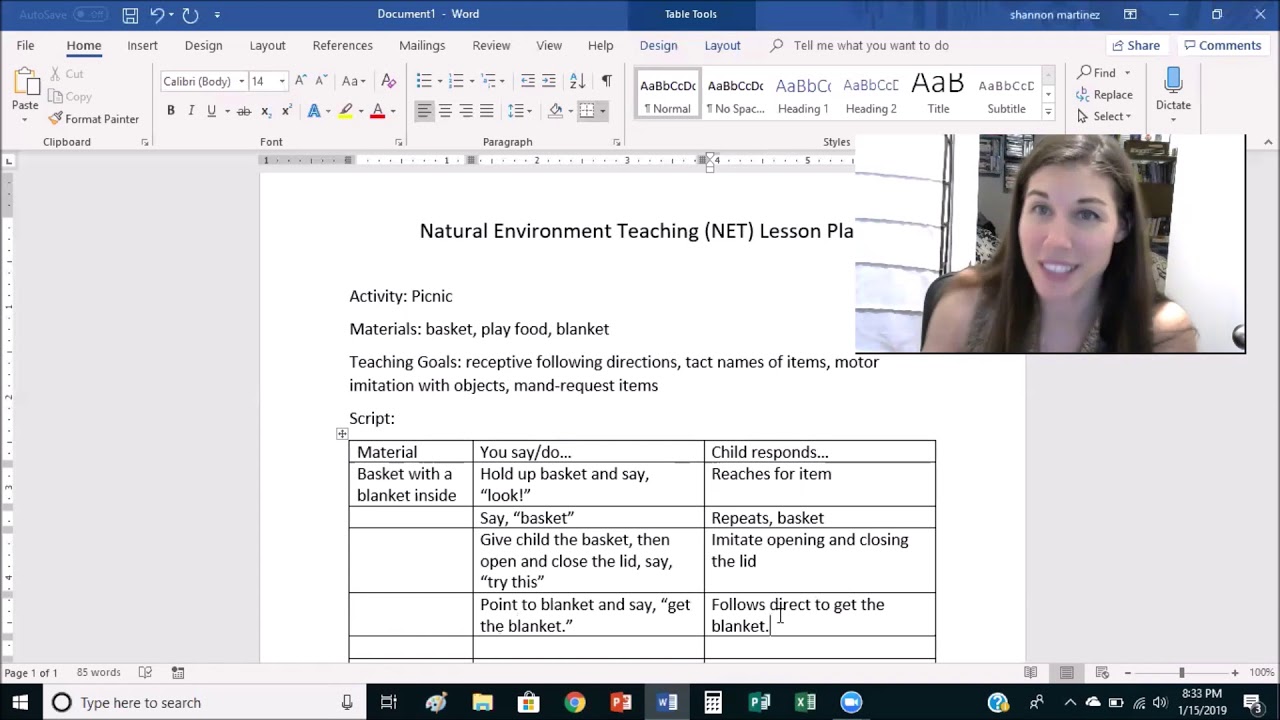Click Dictate microphone icon
Screen dimensions: 1280x720
click(1174, 81)
